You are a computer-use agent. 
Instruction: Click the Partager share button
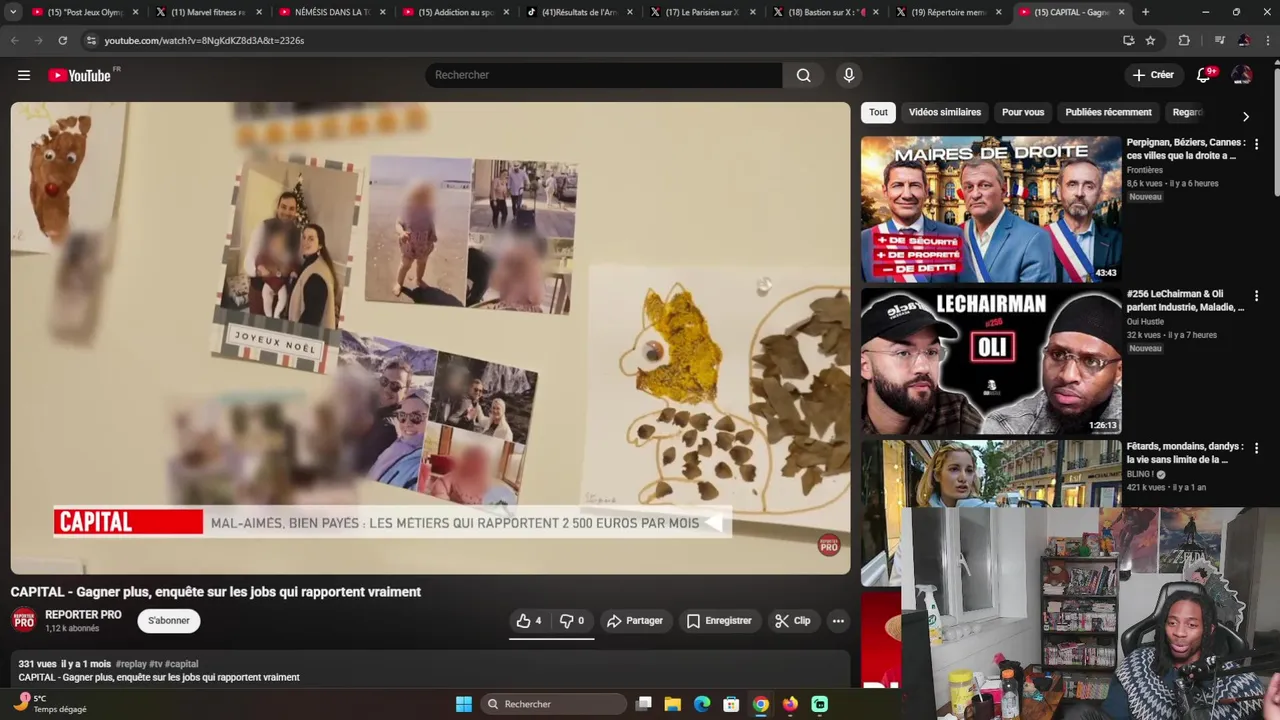pyautogui.click(x=635, y=621)
